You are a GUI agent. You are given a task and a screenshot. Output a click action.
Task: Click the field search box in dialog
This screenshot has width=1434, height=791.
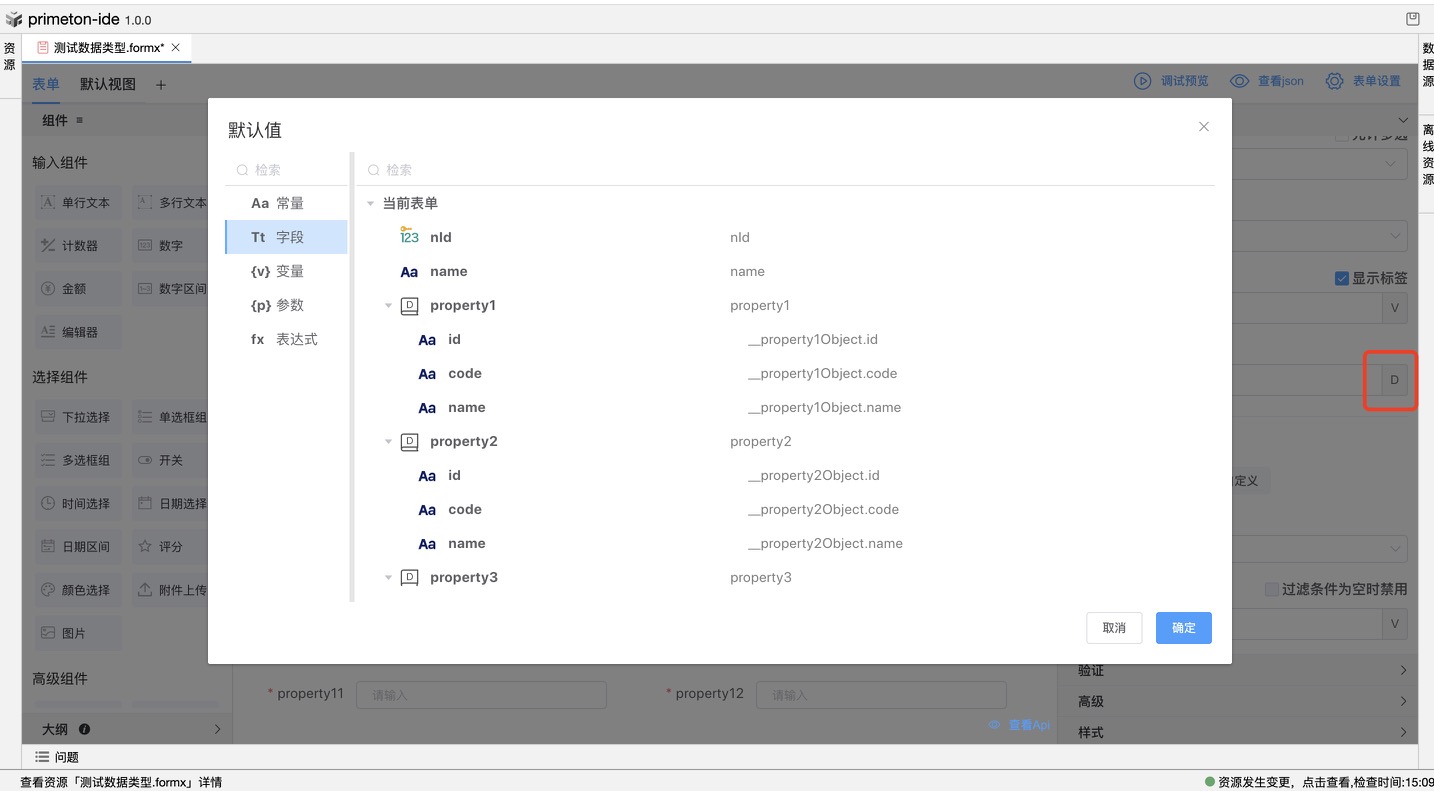[x=790, y=170]
